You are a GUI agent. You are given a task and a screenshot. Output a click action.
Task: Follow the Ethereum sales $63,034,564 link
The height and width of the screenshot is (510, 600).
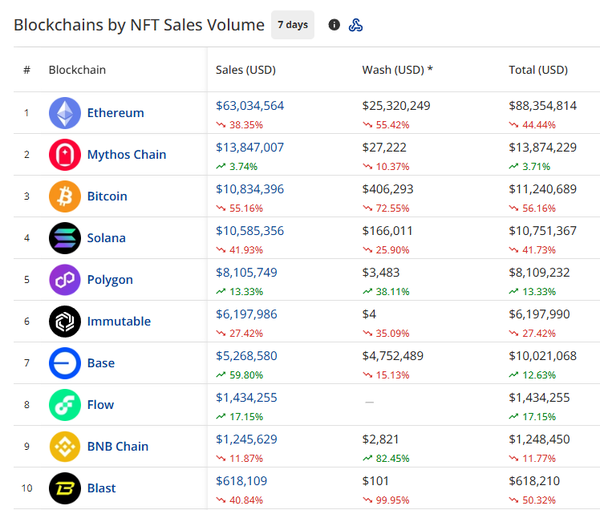tap(250, 105)
